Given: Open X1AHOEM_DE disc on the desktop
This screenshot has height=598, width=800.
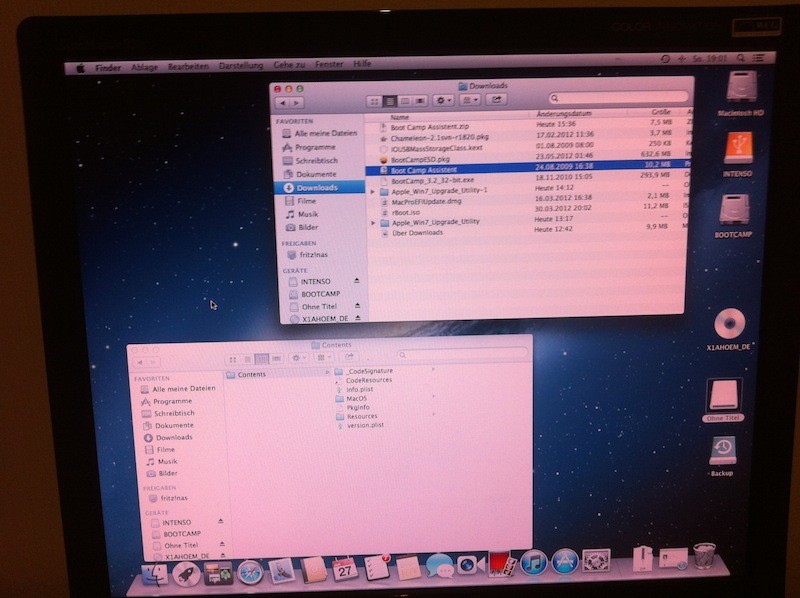Looking at the screenshot, I should [x=730, y=324].
